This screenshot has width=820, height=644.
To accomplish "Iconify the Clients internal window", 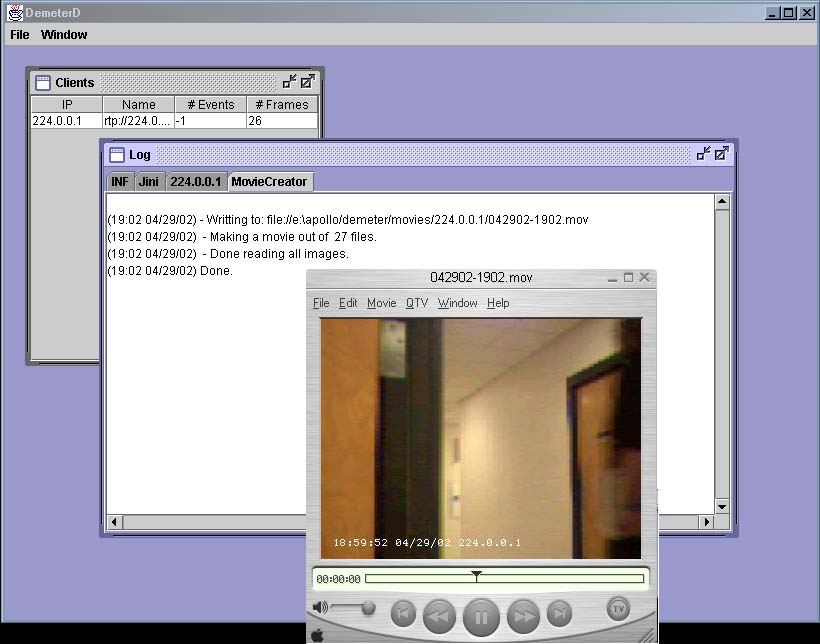I will [289, 82].
